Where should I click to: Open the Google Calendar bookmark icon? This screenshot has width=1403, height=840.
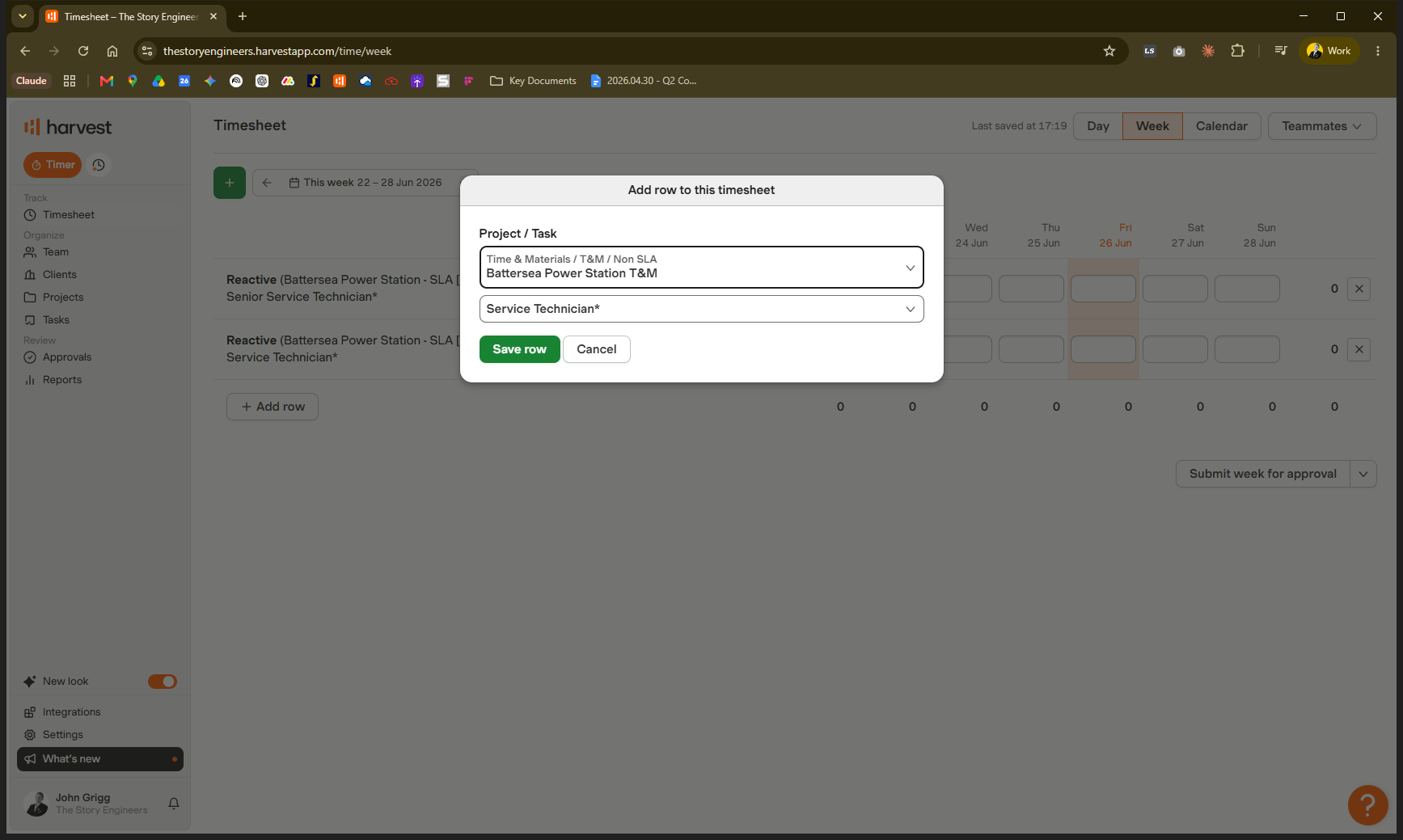(184, 81)
